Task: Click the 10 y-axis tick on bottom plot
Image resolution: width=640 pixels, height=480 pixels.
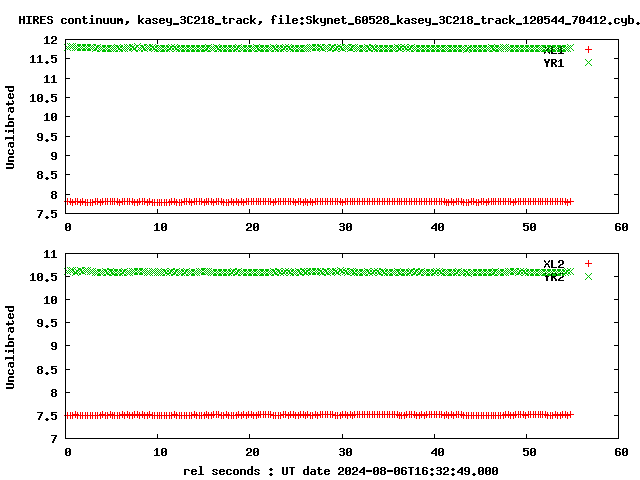Action: point(51,300)
